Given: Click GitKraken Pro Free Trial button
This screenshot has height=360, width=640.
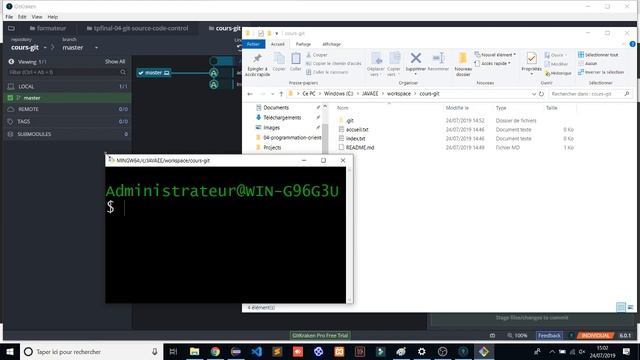Looking at the screenshot, I should [320, 336].
